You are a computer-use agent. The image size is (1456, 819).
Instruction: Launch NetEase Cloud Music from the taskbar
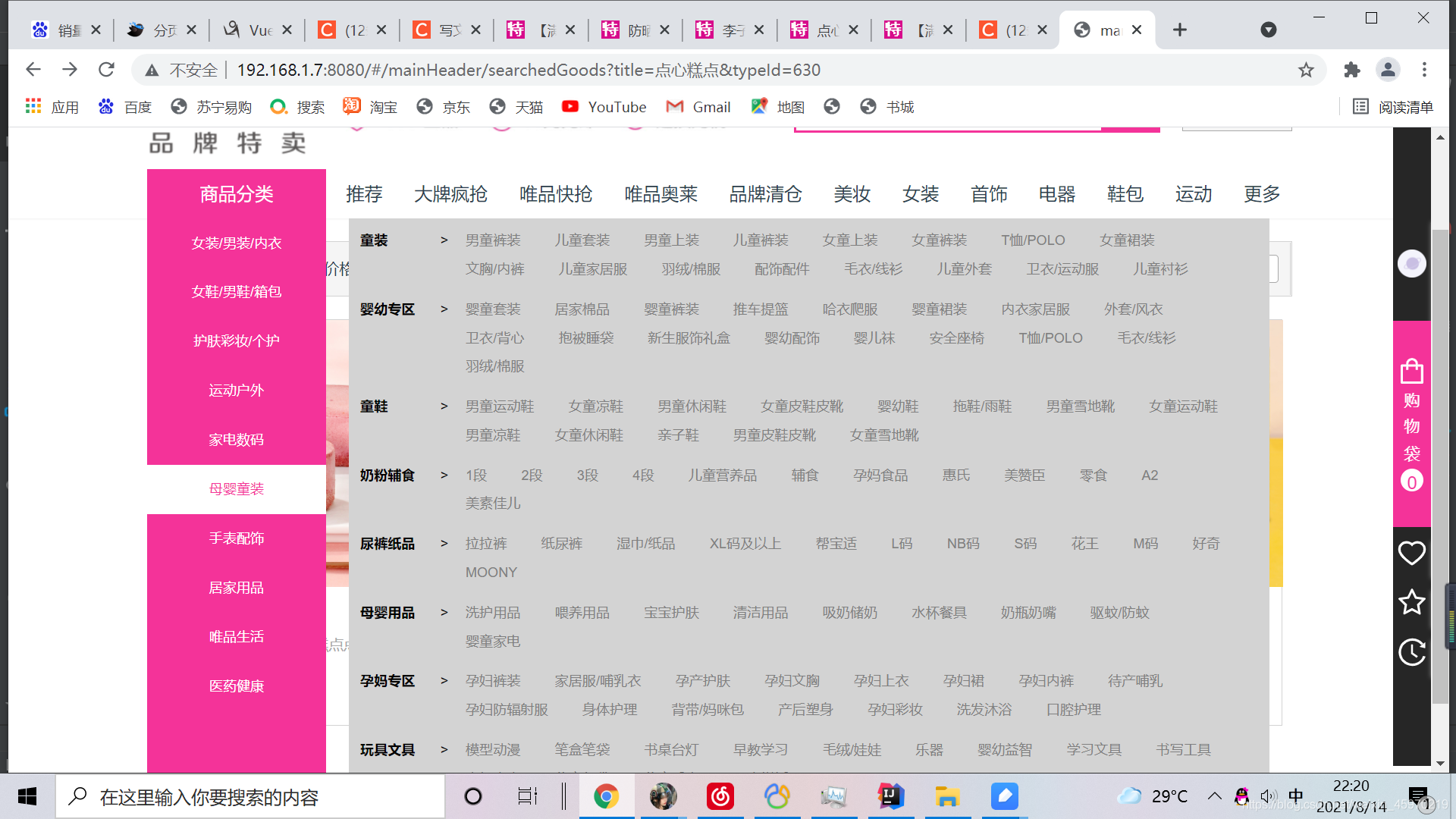click(720, 796)
